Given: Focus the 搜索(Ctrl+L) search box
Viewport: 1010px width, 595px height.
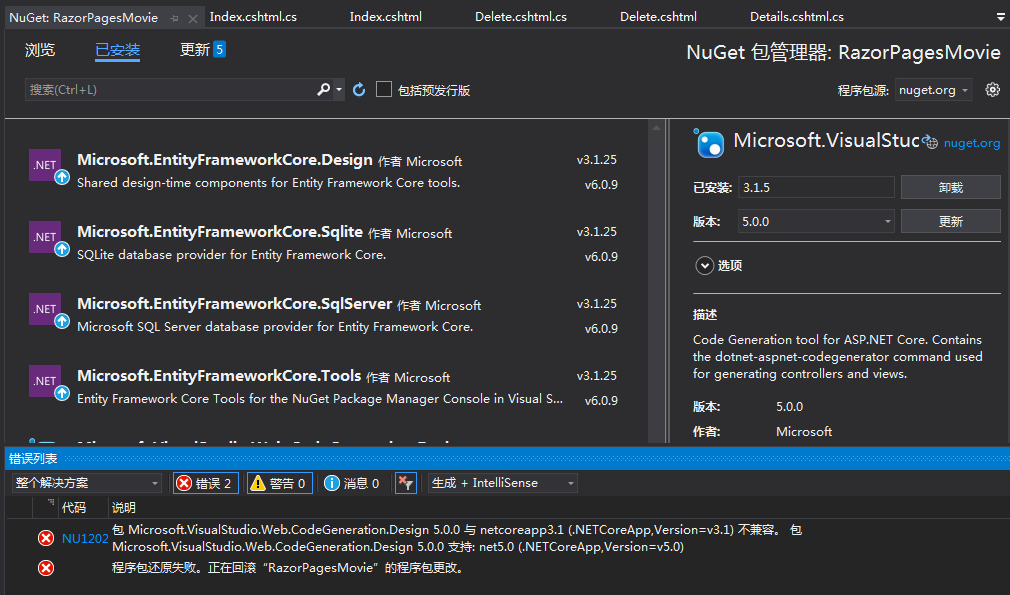Looking at the screenshot, I should coord(170,90).
